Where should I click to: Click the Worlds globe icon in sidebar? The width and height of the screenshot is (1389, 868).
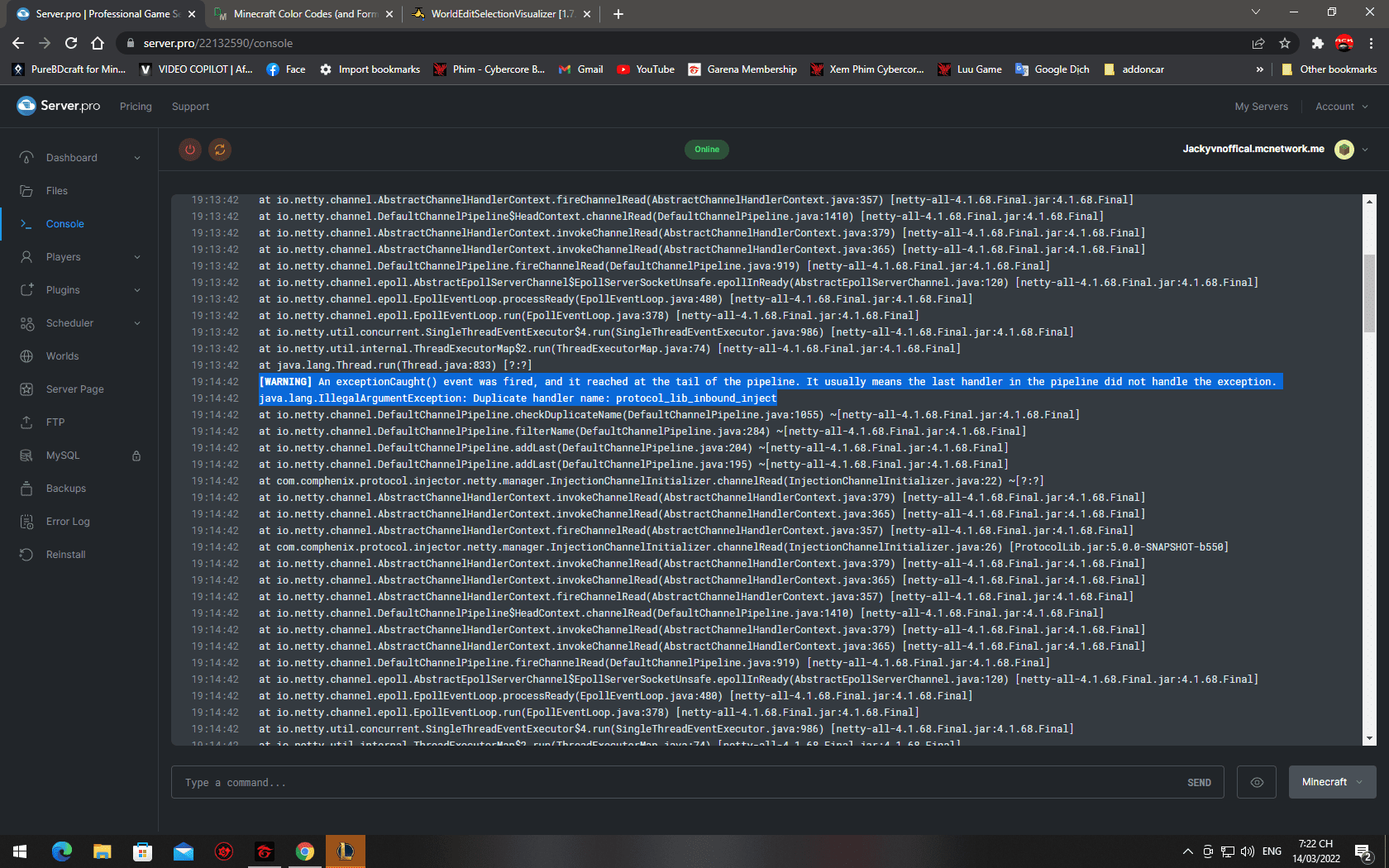[x=26, y=356]
